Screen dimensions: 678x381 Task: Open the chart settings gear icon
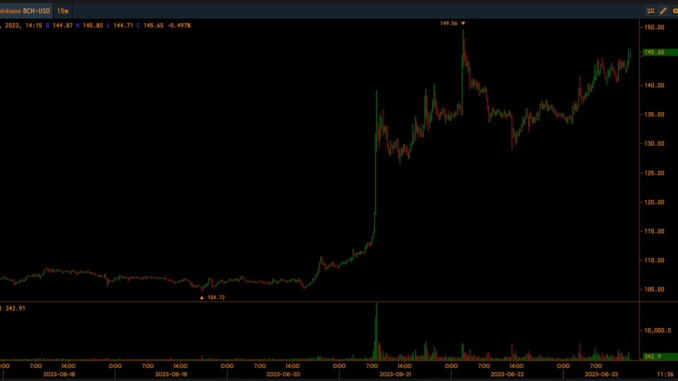pos(675,11)
